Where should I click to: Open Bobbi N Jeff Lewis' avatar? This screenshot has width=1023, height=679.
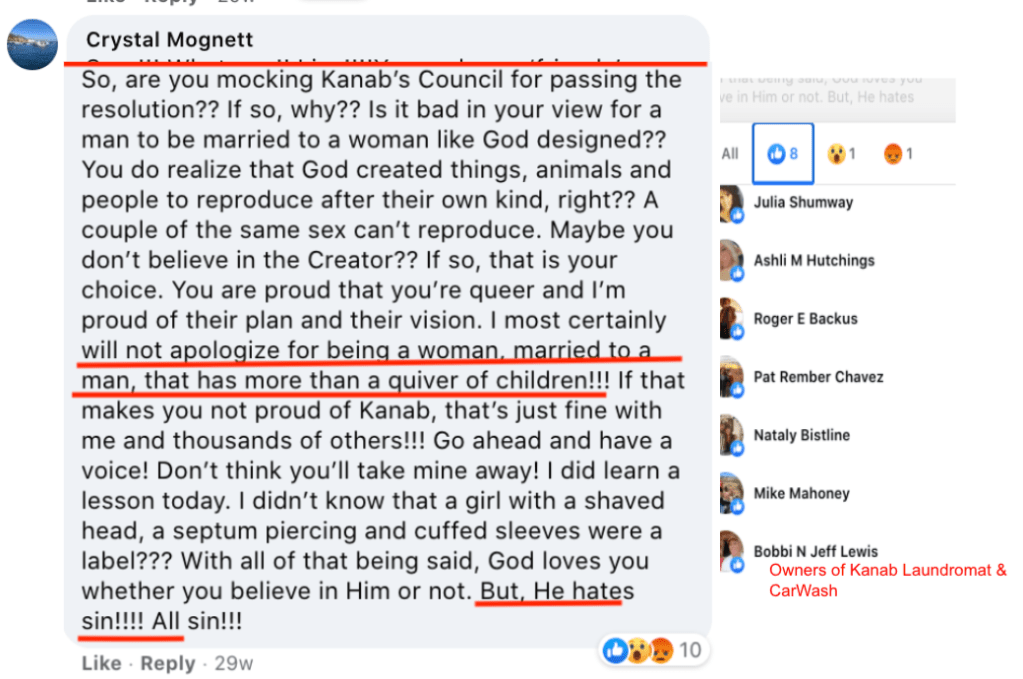(732, 551)
